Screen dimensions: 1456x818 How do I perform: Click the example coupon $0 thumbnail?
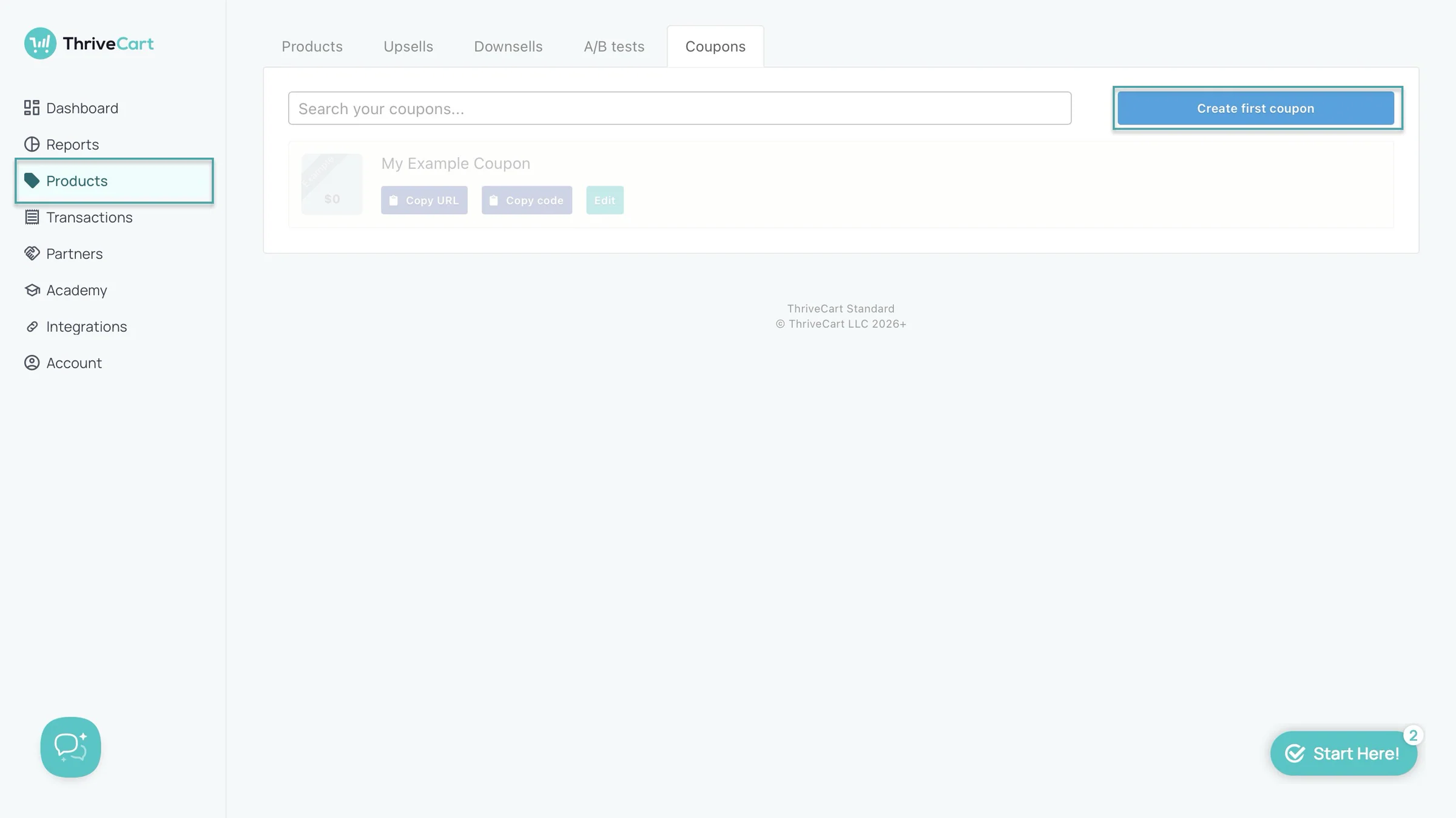coord(332,184)
